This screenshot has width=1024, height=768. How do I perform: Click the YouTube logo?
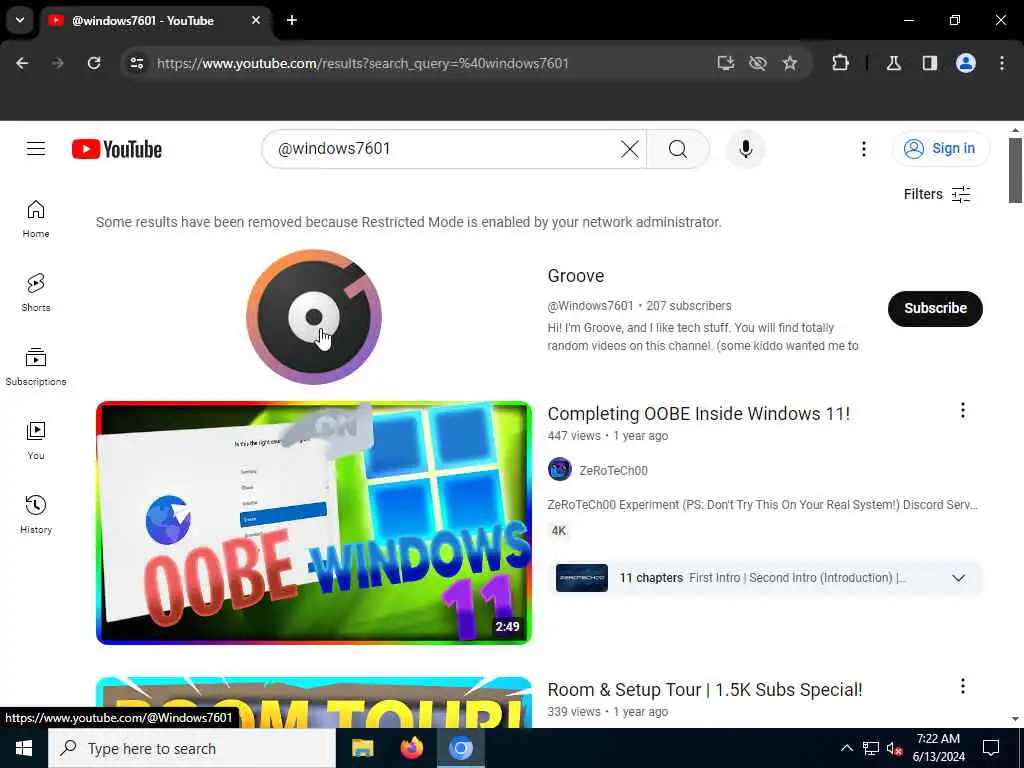pos(117,150)
